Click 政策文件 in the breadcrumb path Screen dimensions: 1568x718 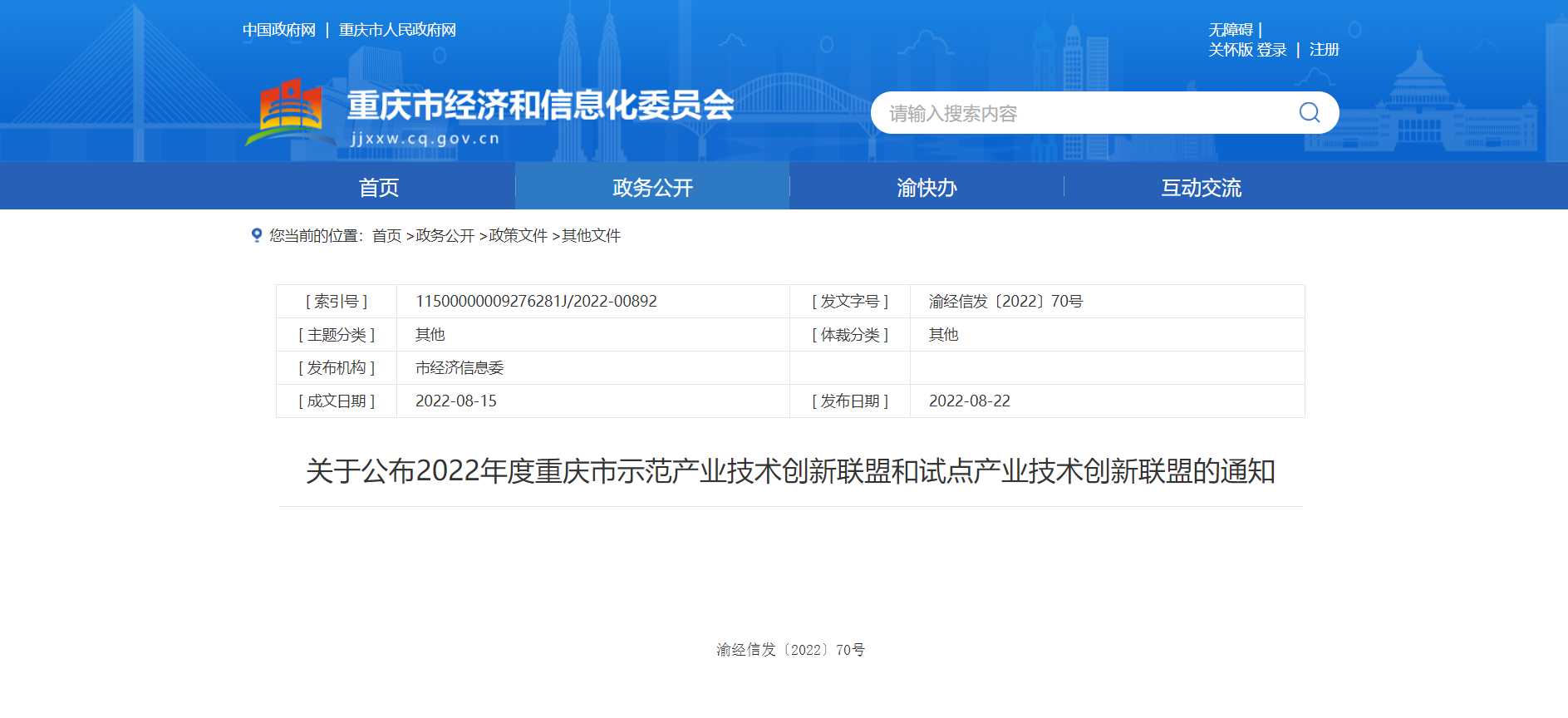click(x=518, y=236)
